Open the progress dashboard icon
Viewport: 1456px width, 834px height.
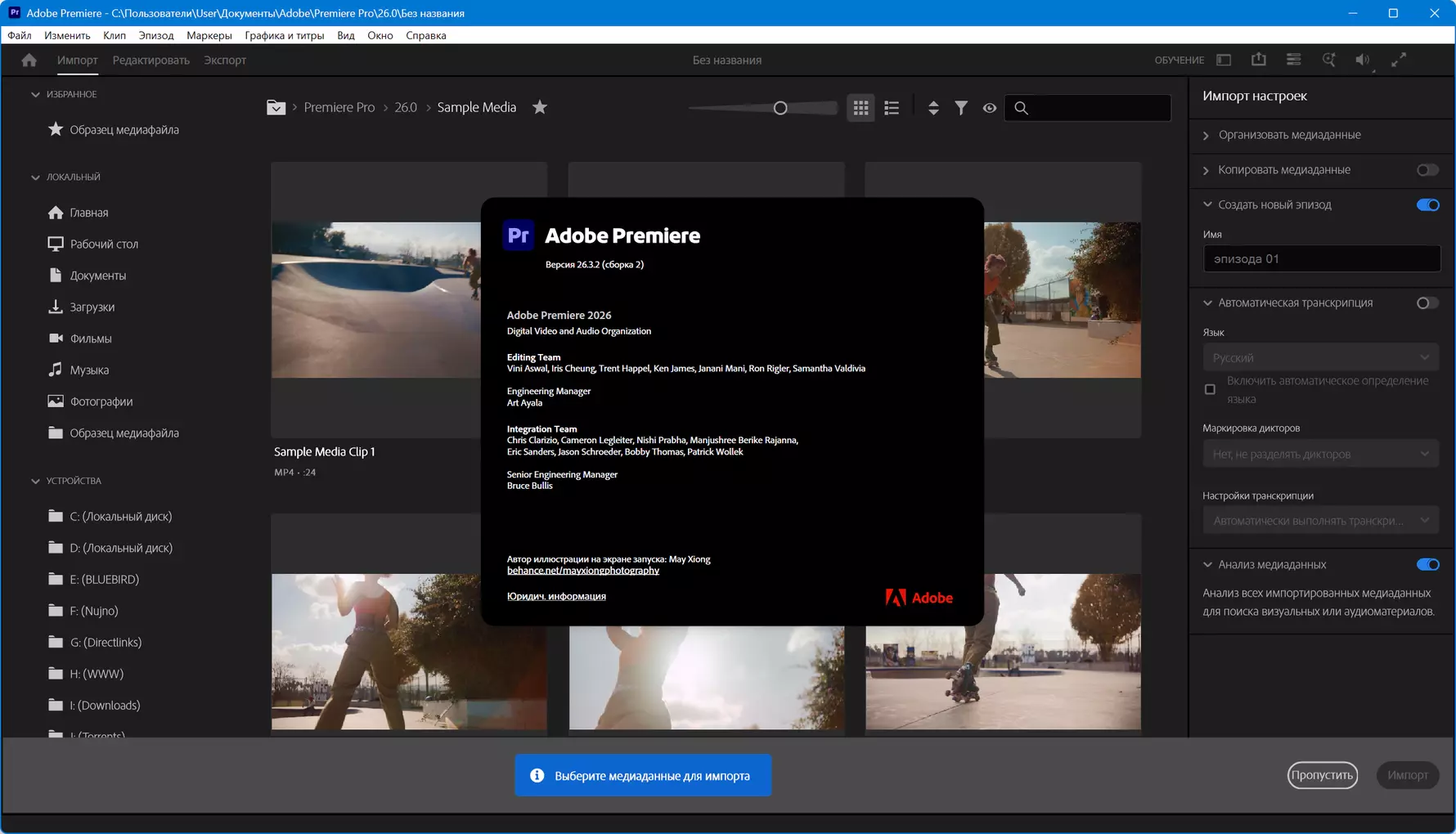(1294, 60)
